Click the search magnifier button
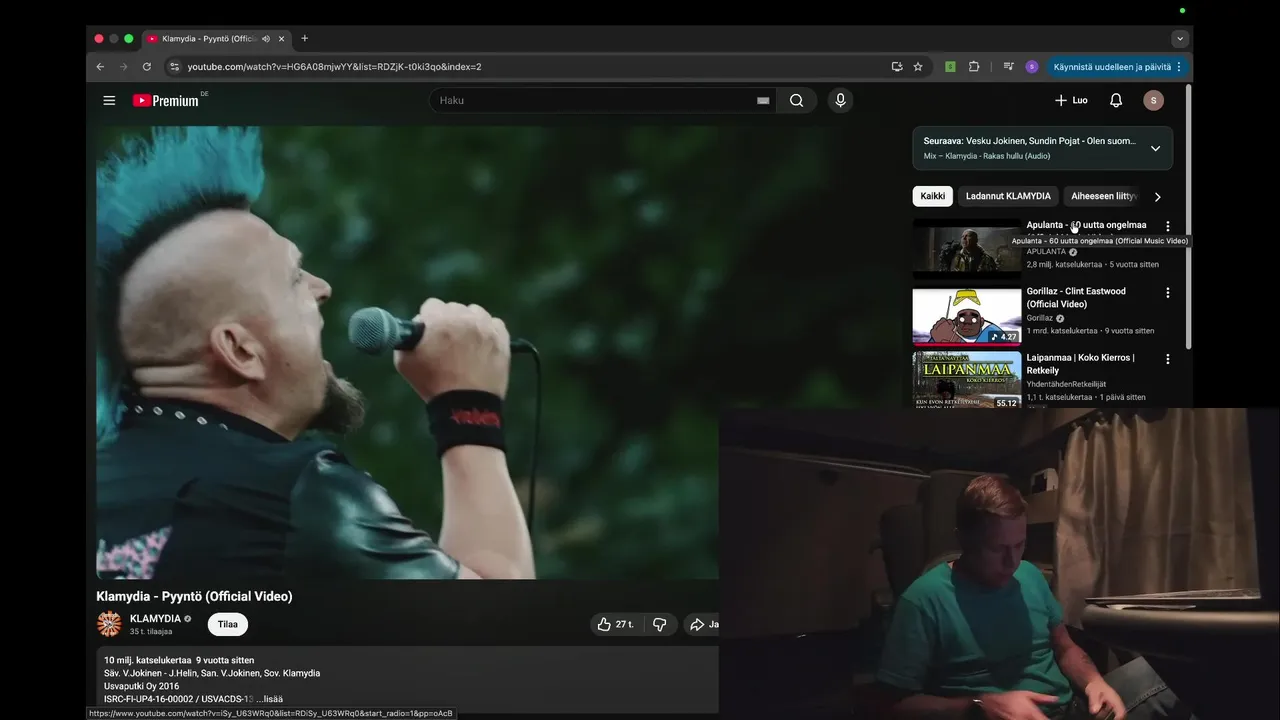 [x=796, y=100]
